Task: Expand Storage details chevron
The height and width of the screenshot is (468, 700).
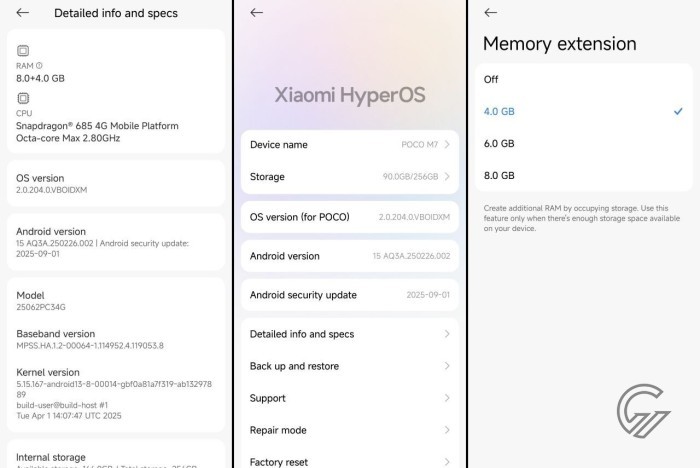Action: tap(447, 177)
